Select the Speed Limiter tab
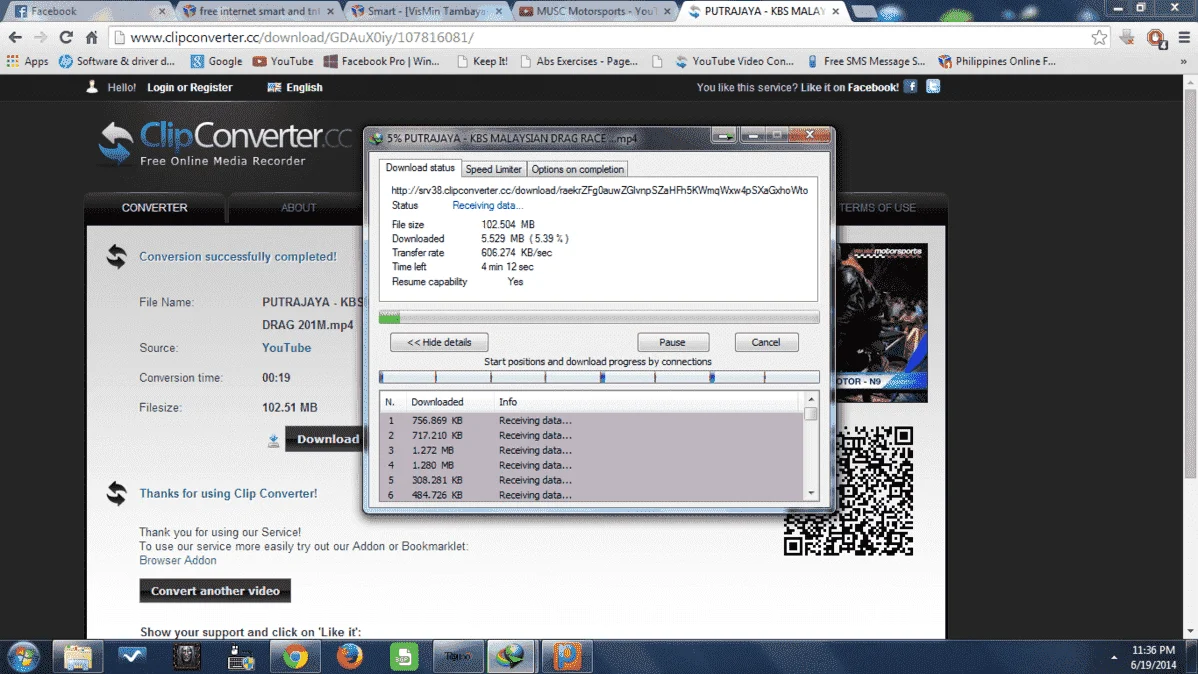This screenshot has height=674, width=1198. click(494, 170)
